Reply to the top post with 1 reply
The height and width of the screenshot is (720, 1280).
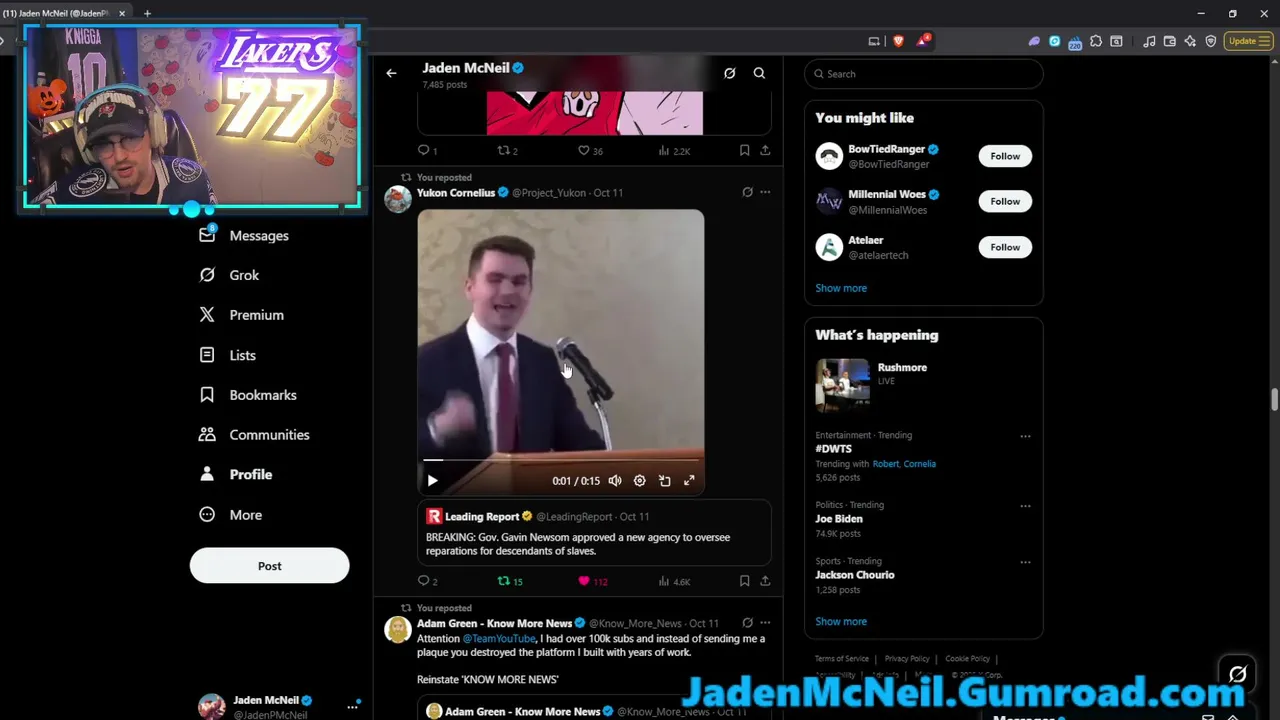[427, 150]
